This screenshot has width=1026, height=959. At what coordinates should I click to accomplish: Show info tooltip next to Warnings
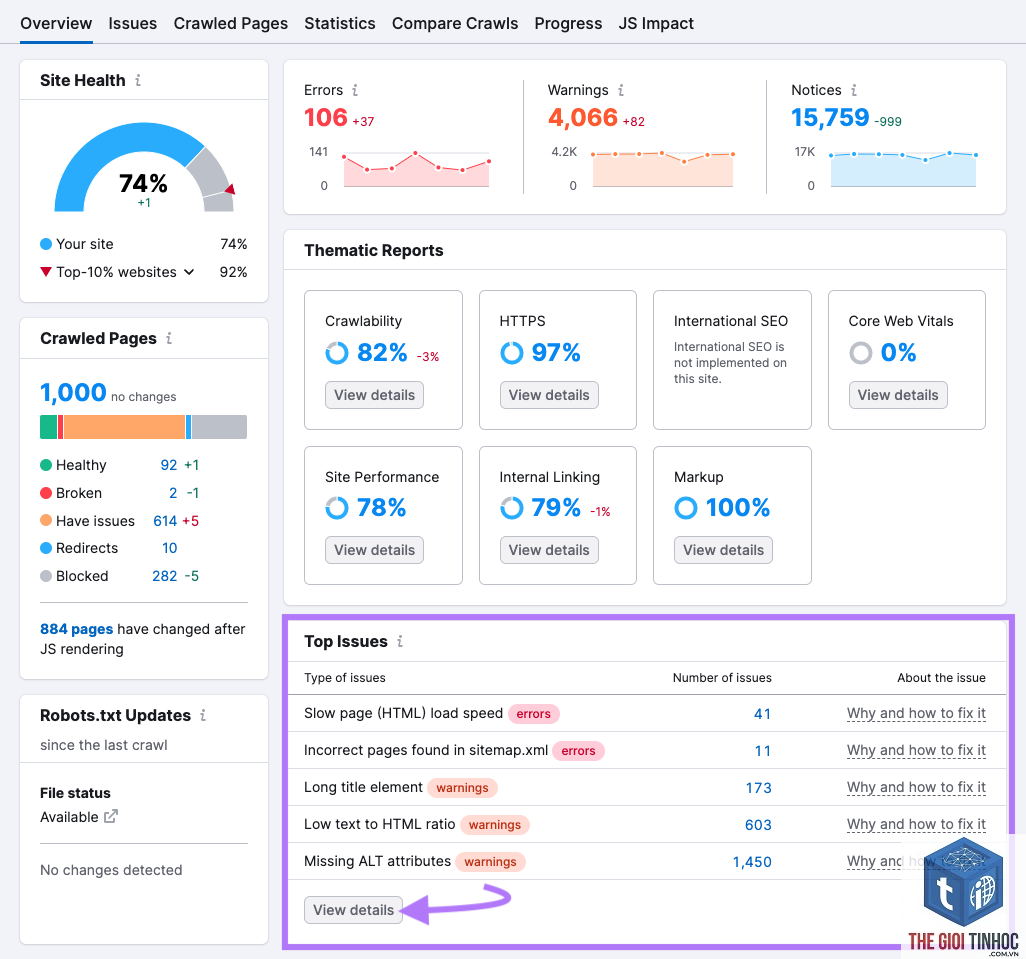point(621,90)
